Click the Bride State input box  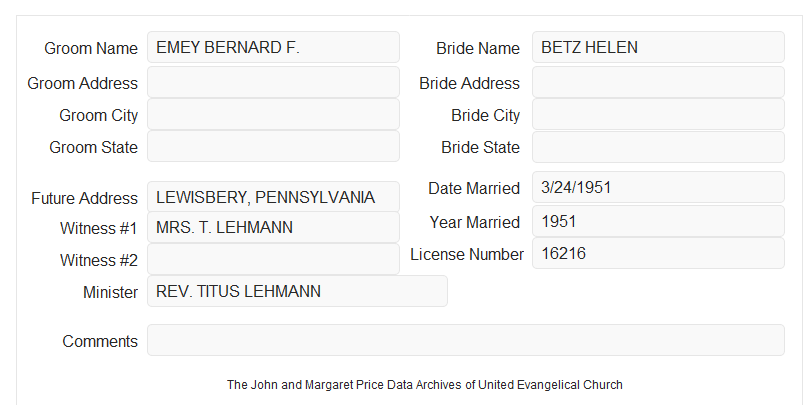(658, 147)
